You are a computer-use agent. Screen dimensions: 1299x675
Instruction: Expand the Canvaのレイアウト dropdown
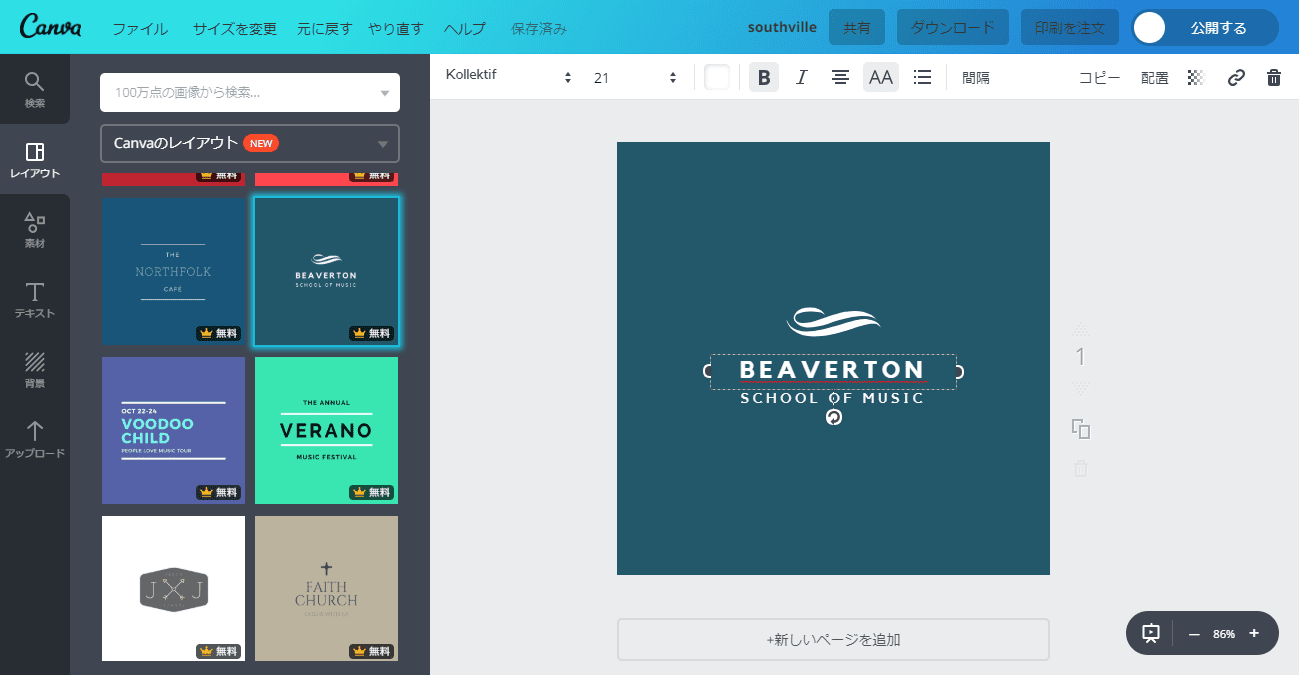tap(249, 143)
